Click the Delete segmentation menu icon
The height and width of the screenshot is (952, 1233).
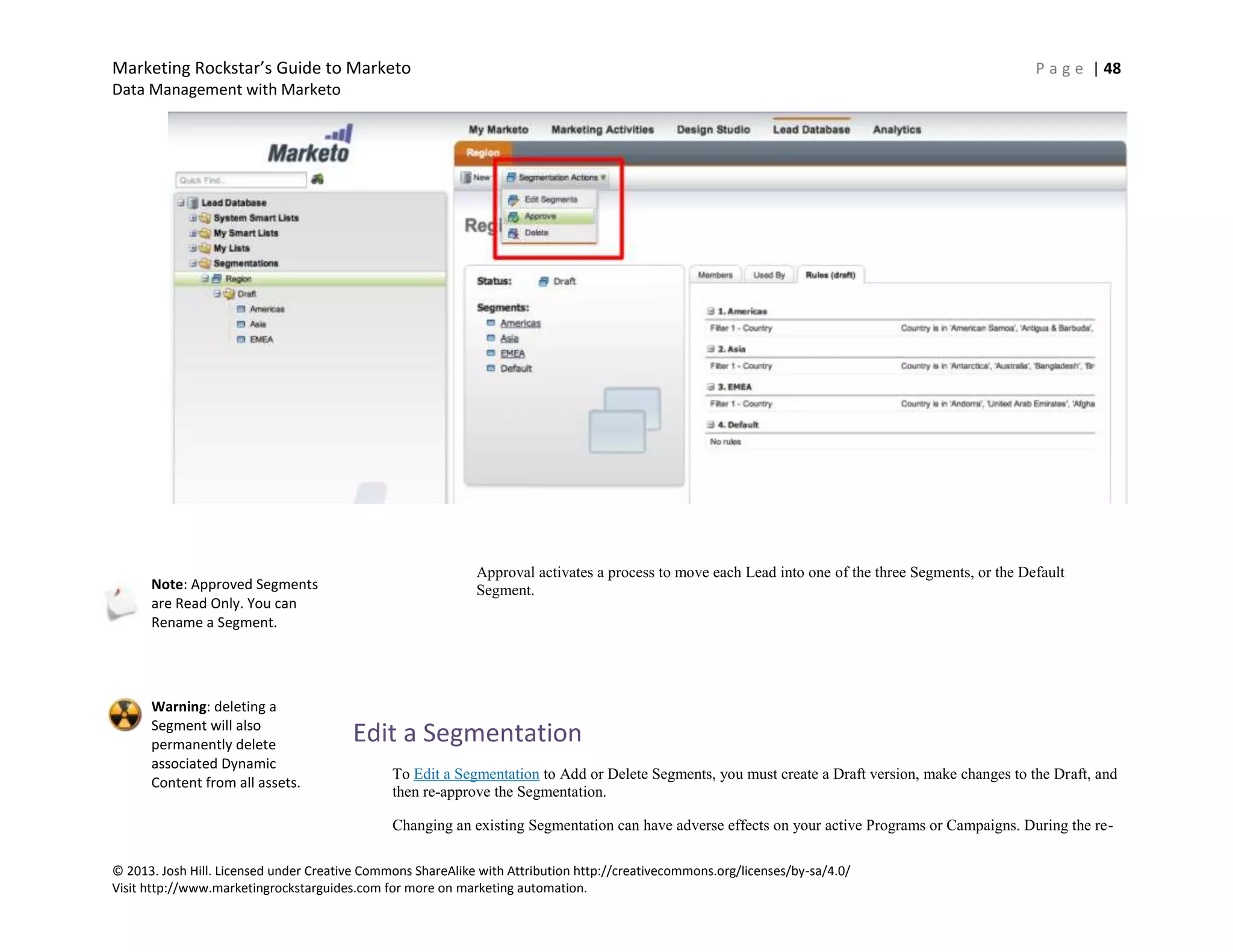pos(513,233)
